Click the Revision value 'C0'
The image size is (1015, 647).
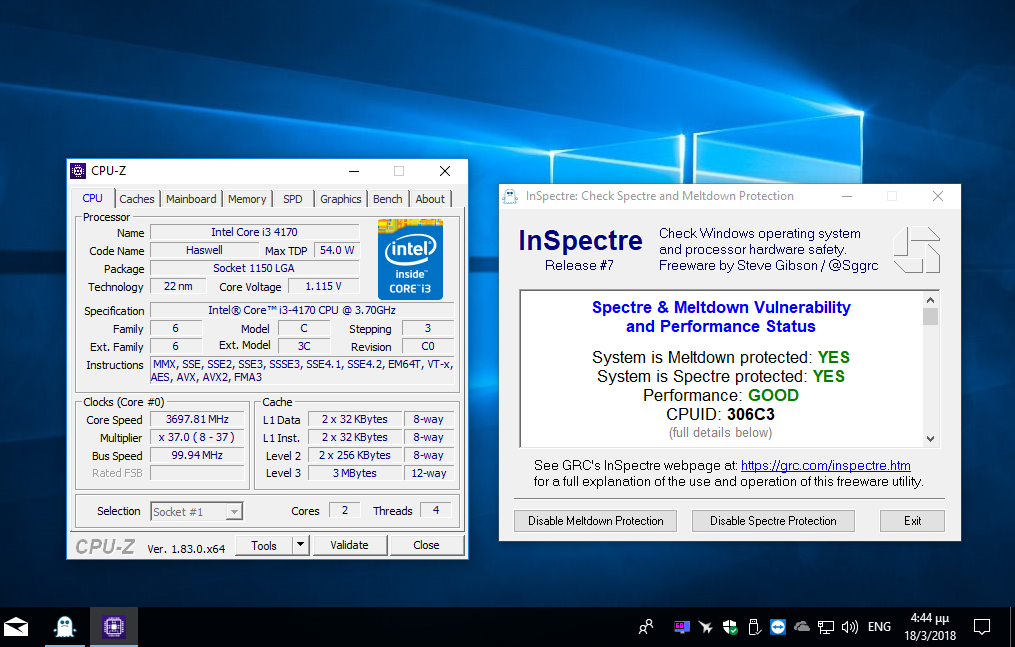[428, 346]
